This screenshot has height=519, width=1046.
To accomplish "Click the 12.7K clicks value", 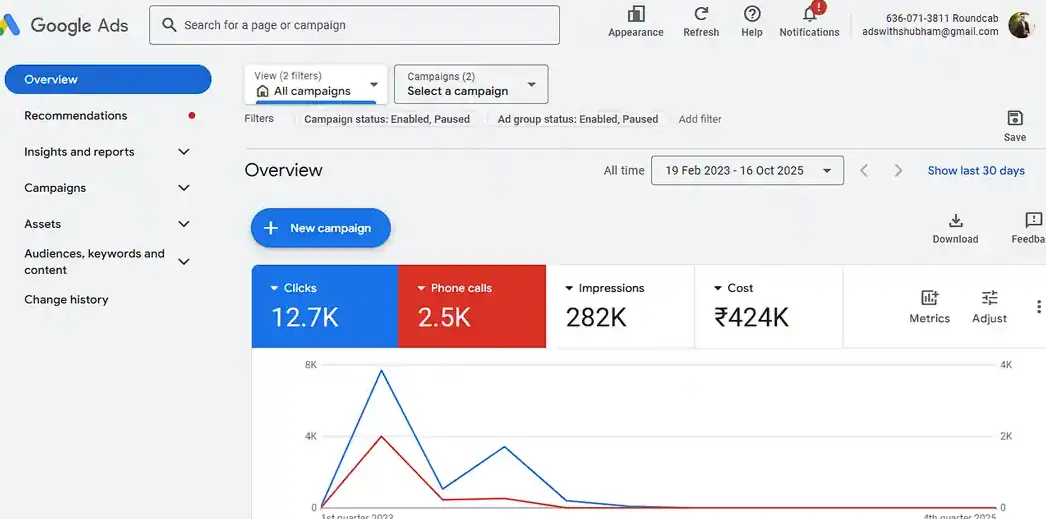I will [305, 318].
